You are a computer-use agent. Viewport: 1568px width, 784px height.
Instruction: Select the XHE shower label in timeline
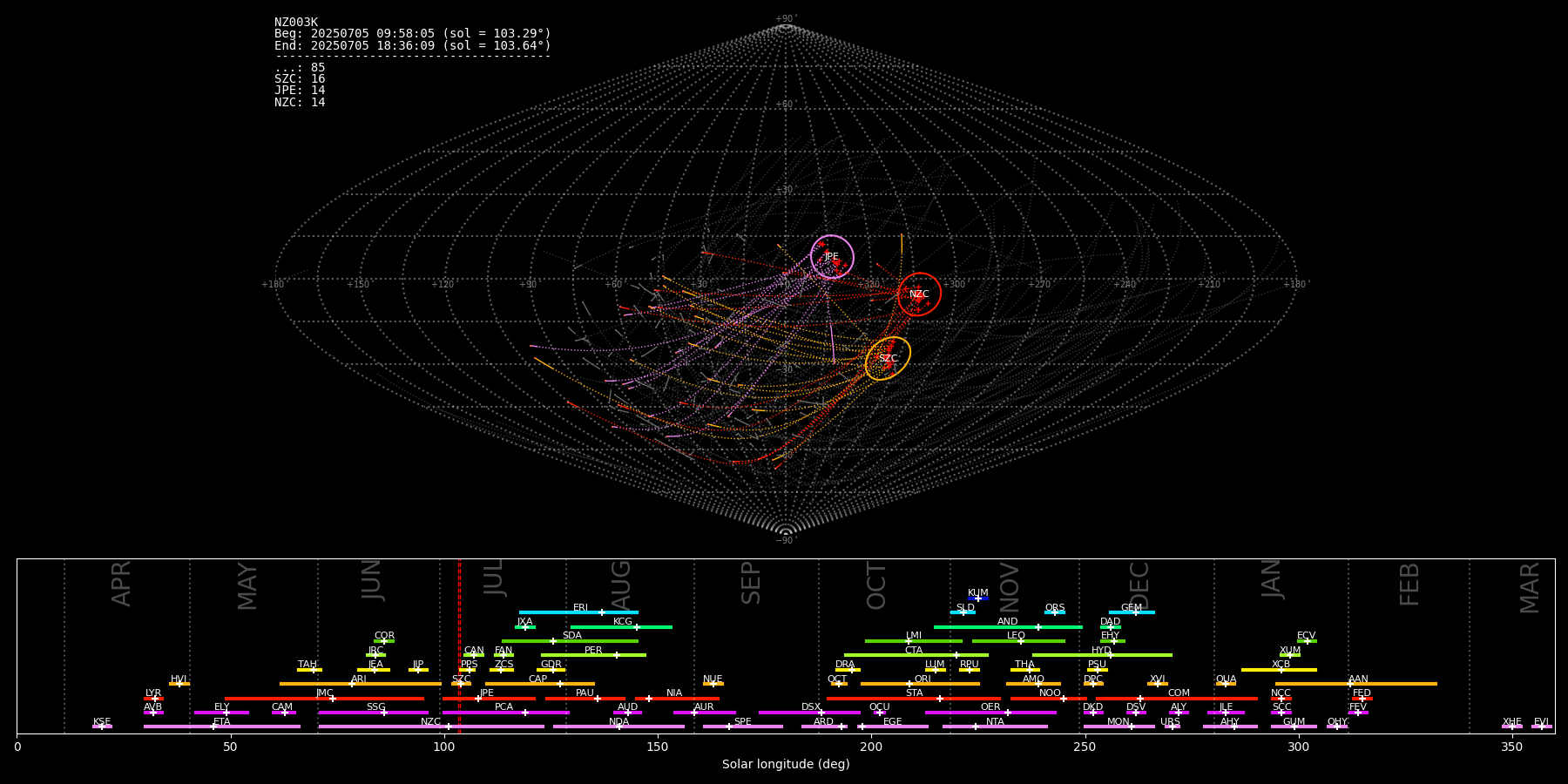coord(1511,722)
